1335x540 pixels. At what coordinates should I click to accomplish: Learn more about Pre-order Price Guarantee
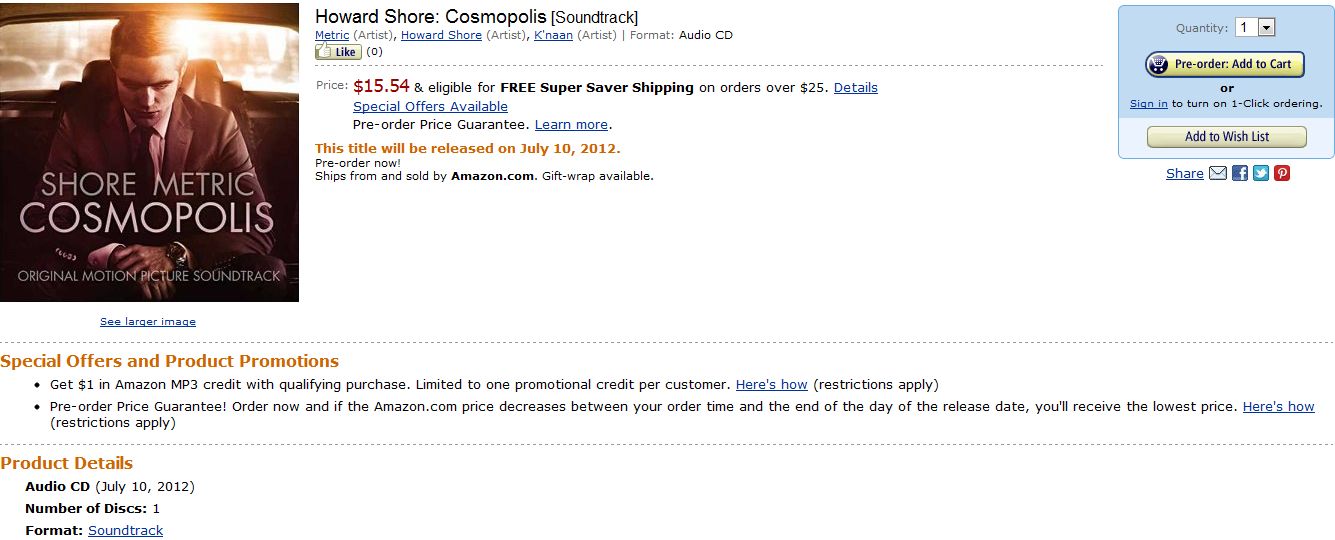(x=571, y=125)
